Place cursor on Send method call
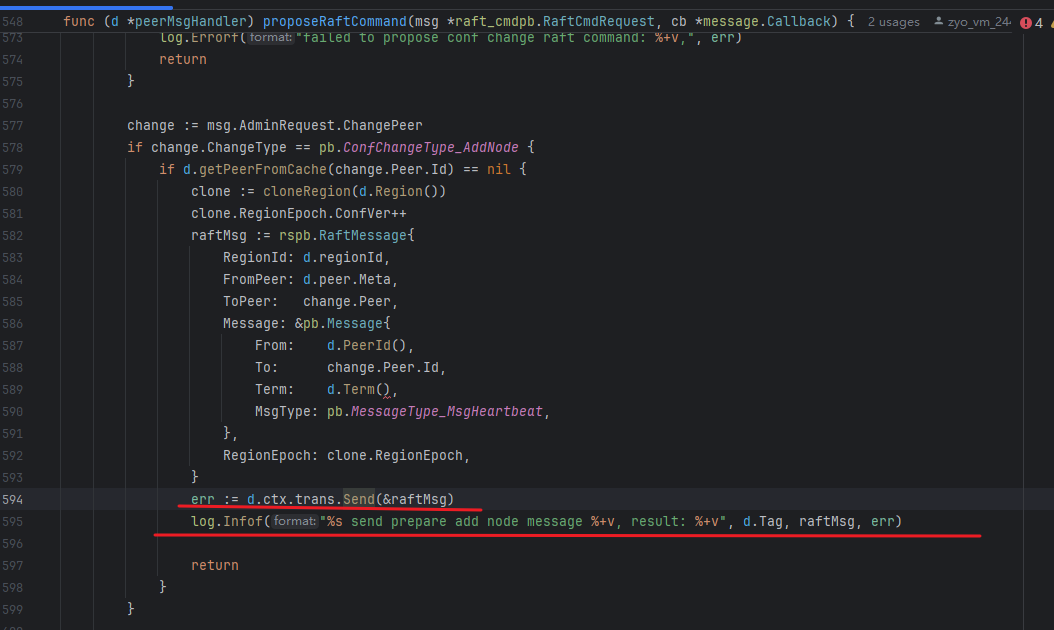Screen dimensions: 1054x630 tap(359, 499)
